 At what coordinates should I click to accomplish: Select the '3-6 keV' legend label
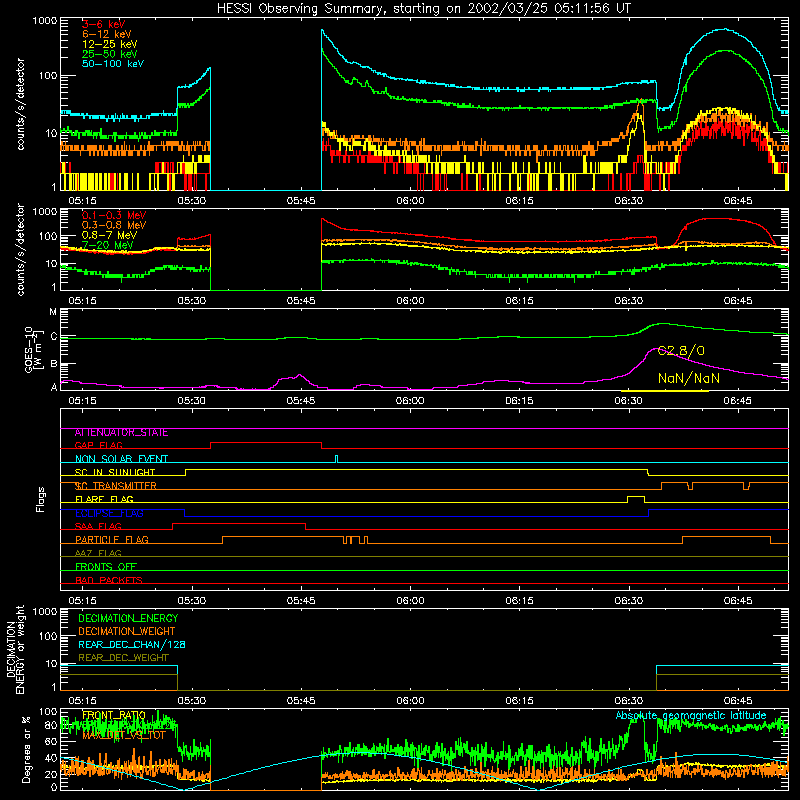[x=104, y=24]
